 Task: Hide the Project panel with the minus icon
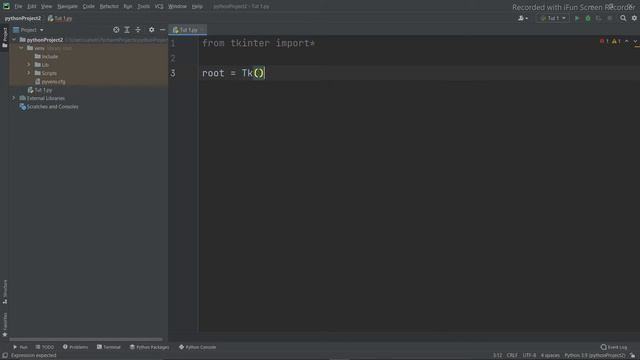[x=162, y=30]
